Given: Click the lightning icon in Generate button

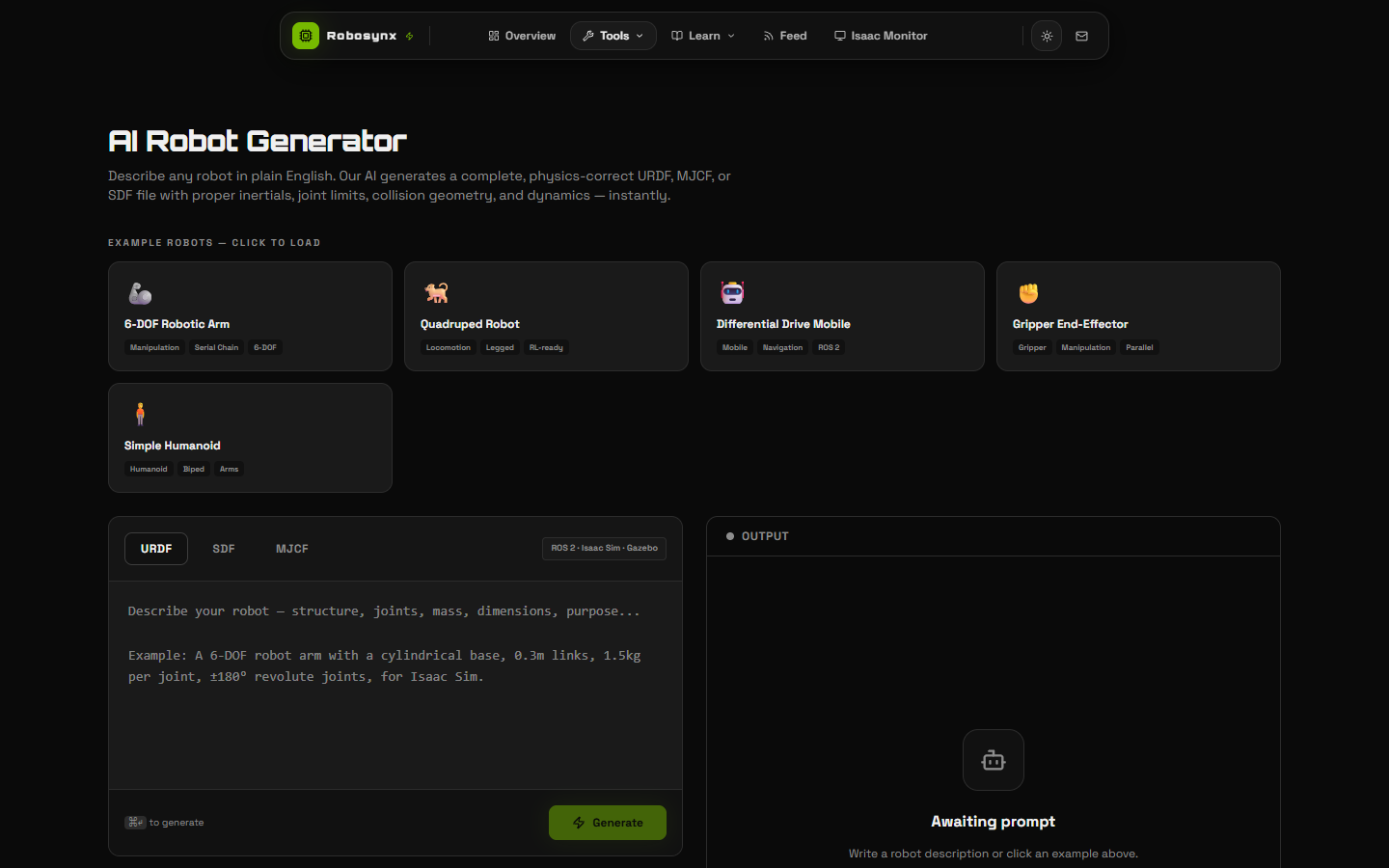Looking at the screenshot, I should (579, 823).
